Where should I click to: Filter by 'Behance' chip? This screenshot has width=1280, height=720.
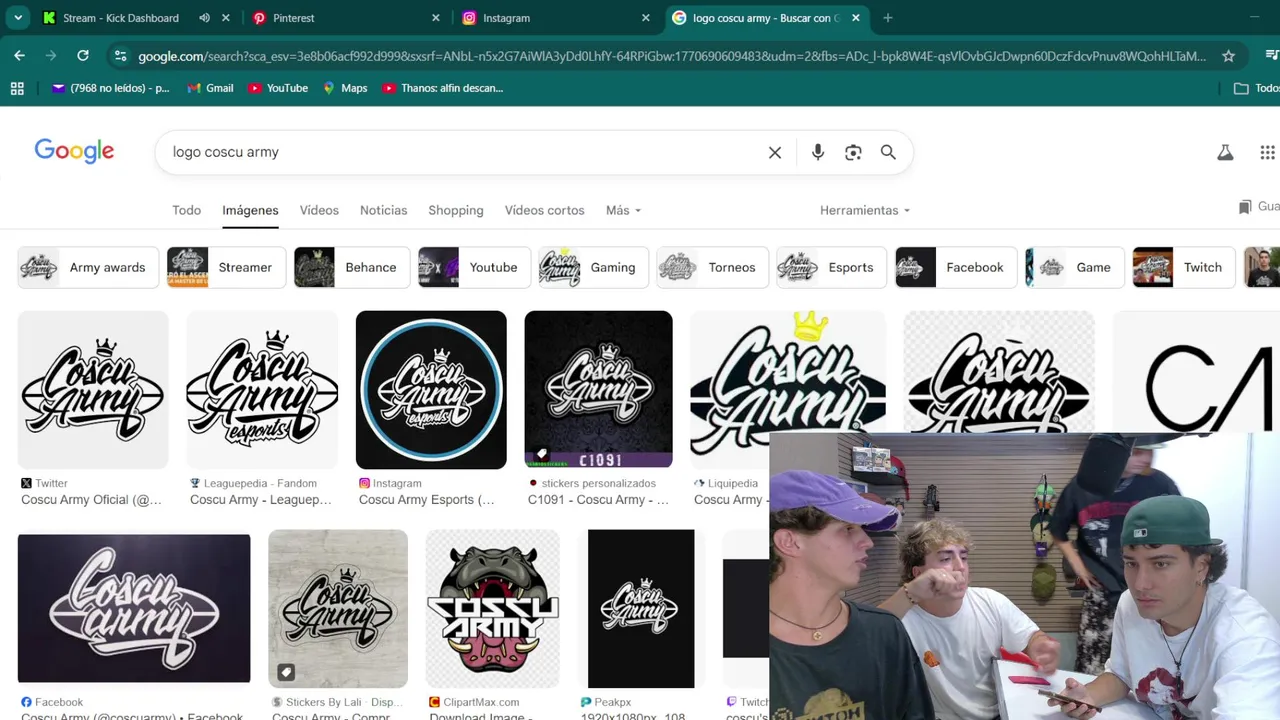352,267
